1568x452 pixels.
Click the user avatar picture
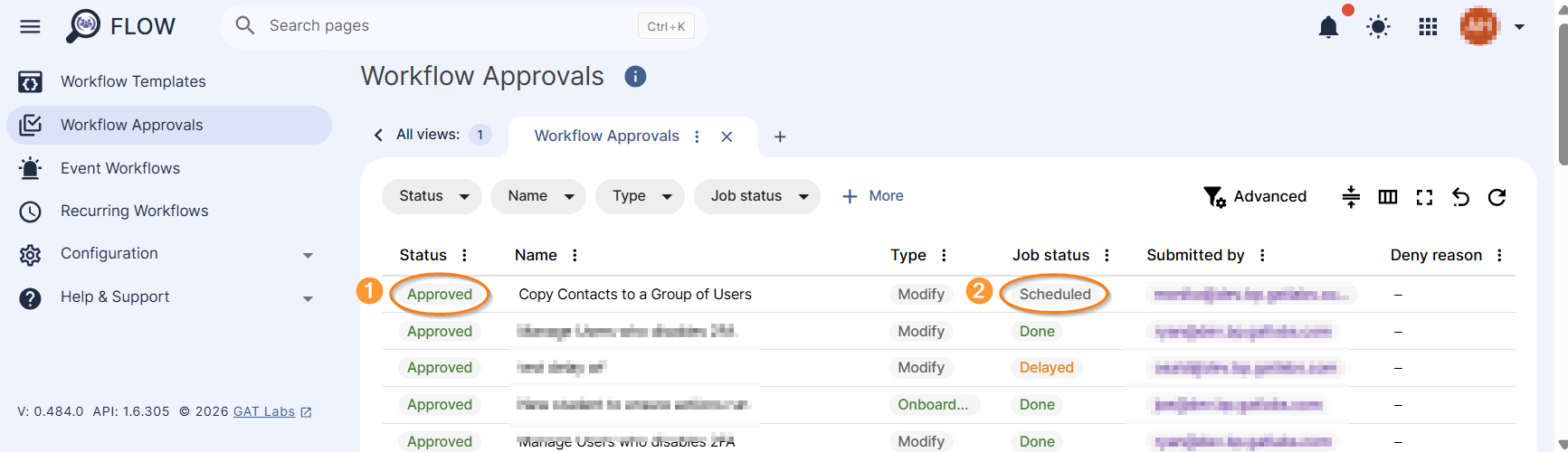(x=1479, y=26)
